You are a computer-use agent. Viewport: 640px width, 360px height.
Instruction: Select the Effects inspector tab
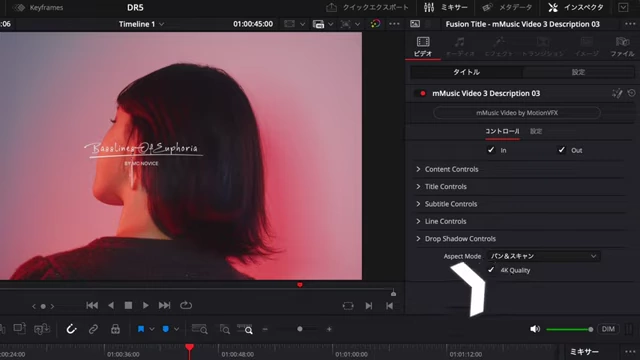coord(499,47)
